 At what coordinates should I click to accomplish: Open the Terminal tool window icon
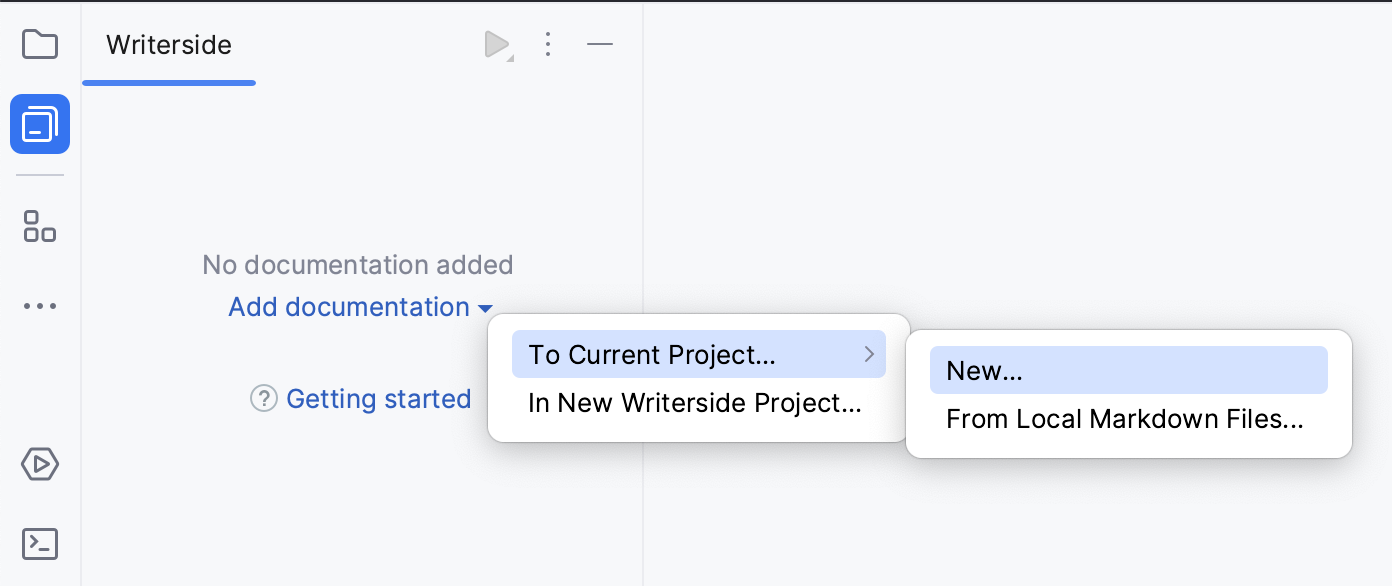40,544
